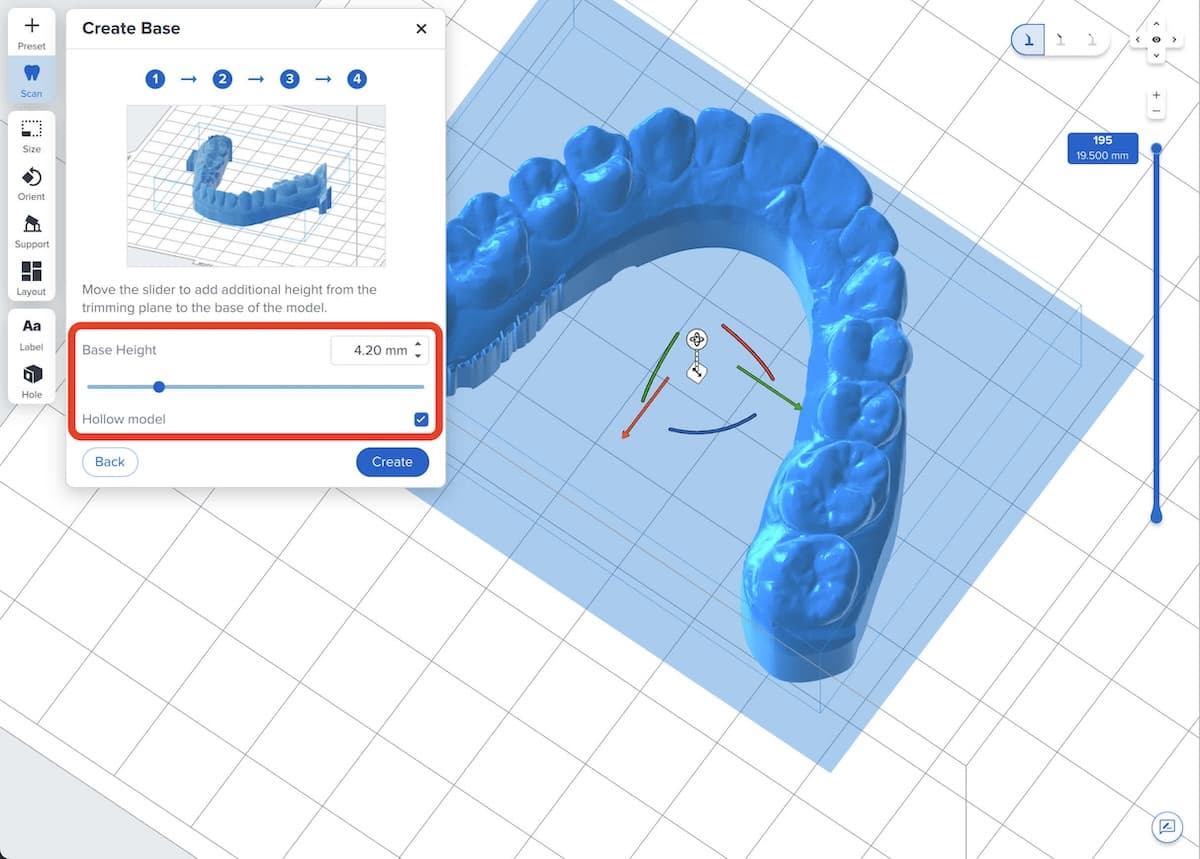Go to step 3 of wizard
The width and height of the screenshot is (1200, 859).
tap(289, 79)
